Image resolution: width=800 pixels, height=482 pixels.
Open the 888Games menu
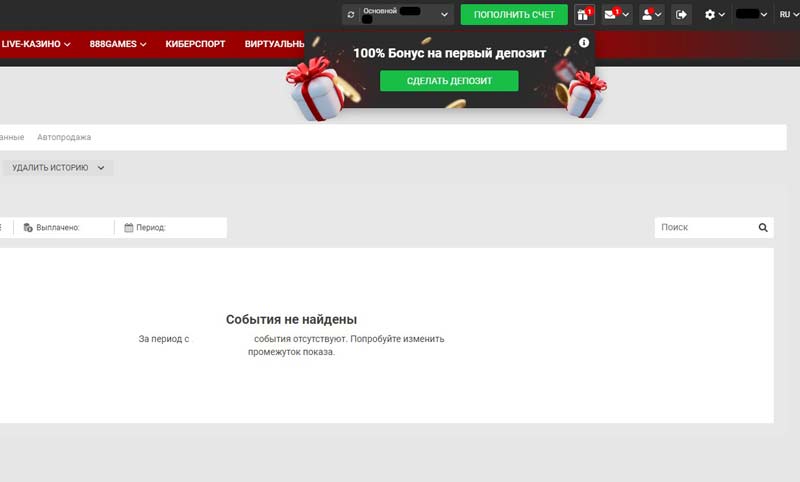(x=118, y=44)
